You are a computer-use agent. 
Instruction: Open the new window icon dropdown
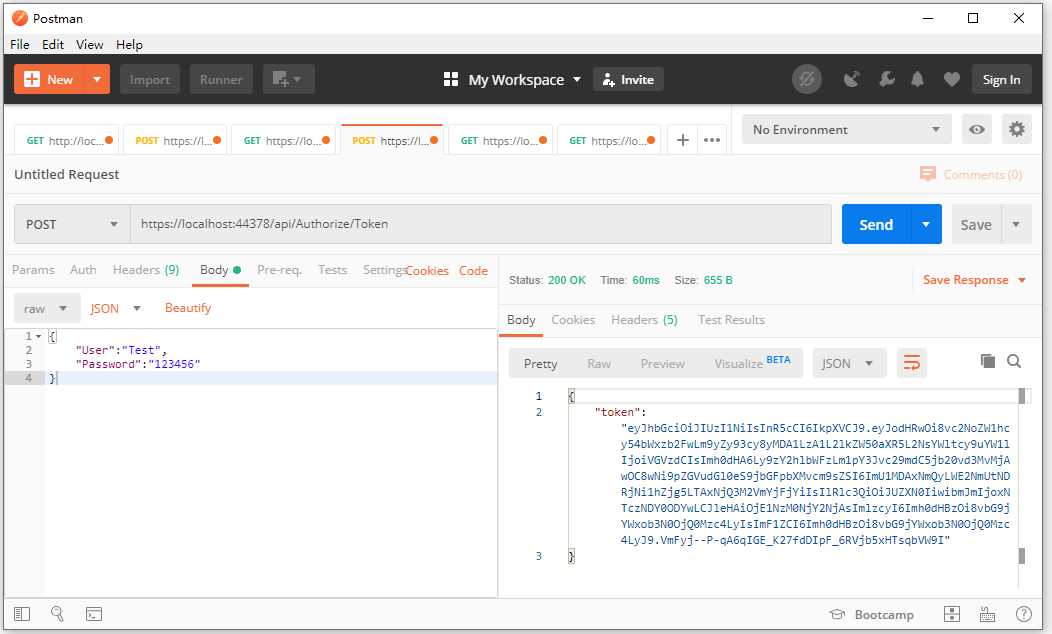point(288,80)
